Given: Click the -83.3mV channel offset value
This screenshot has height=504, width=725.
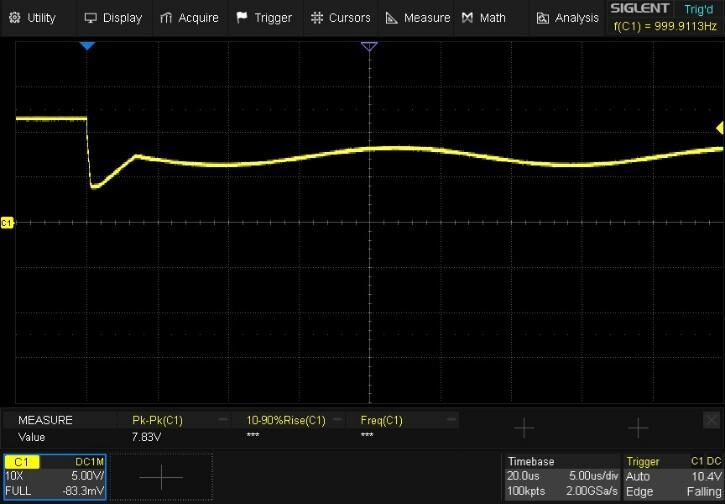Looking at the screenshot, I should [83, 491].
